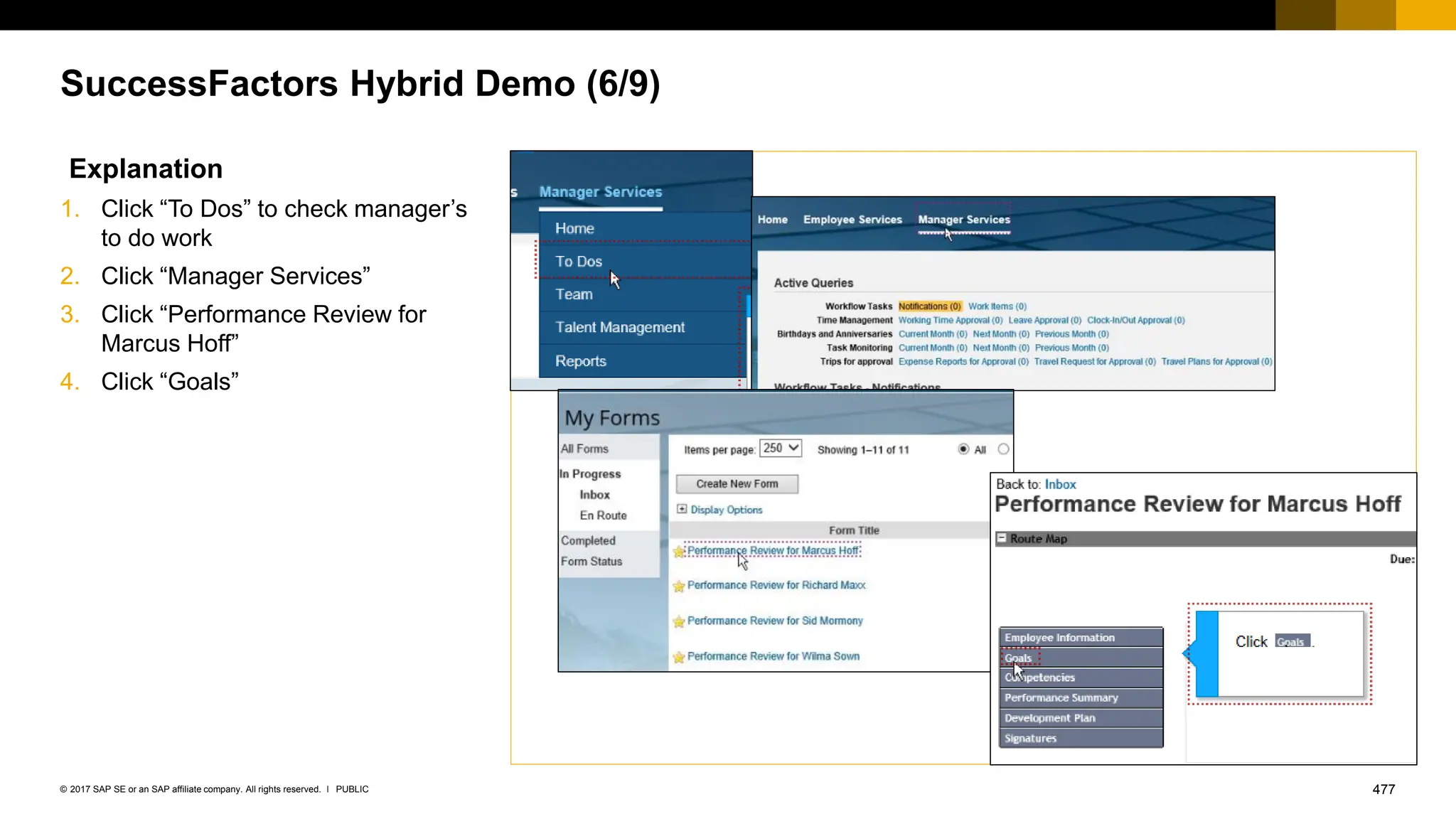Open To Dos in Manager Services menu
Viewport: 1456px width, 819px height.
[x=644, y=261]
